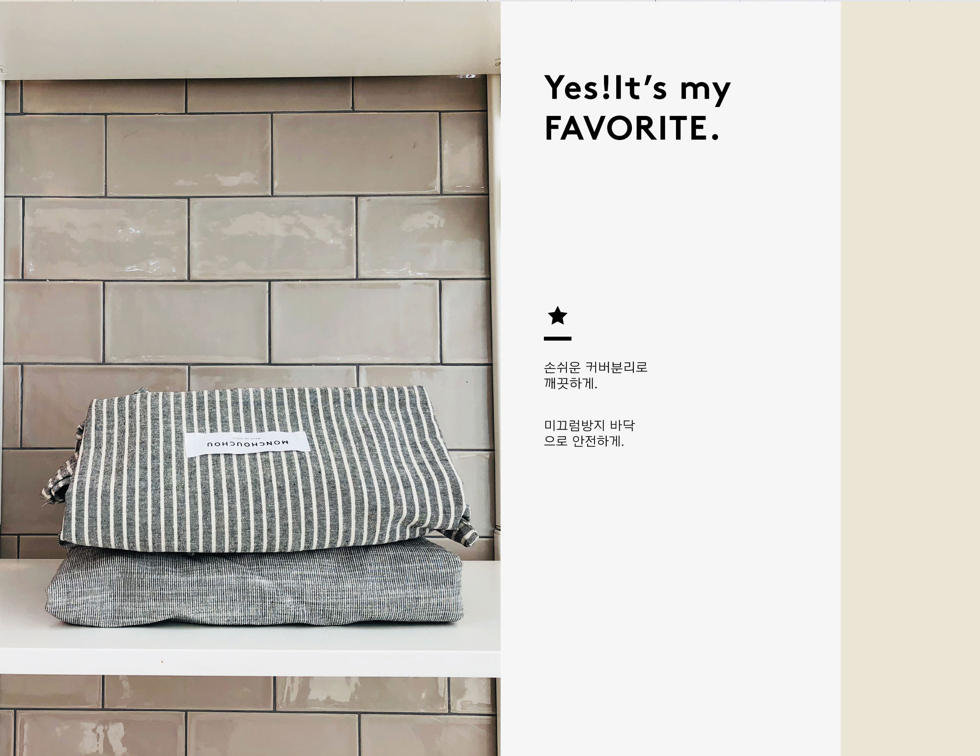Viewport: 980px width, 756px height.
Task: Click the "깨끗하게." text line
Action: pos(571,384)
